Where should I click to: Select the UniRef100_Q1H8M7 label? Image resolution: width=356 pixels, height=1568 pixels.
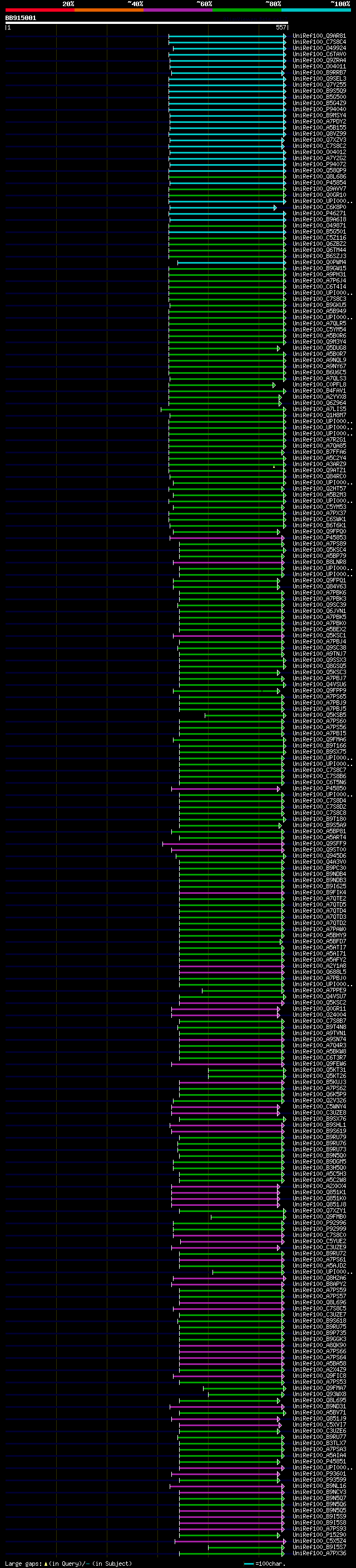click(319, 415)
